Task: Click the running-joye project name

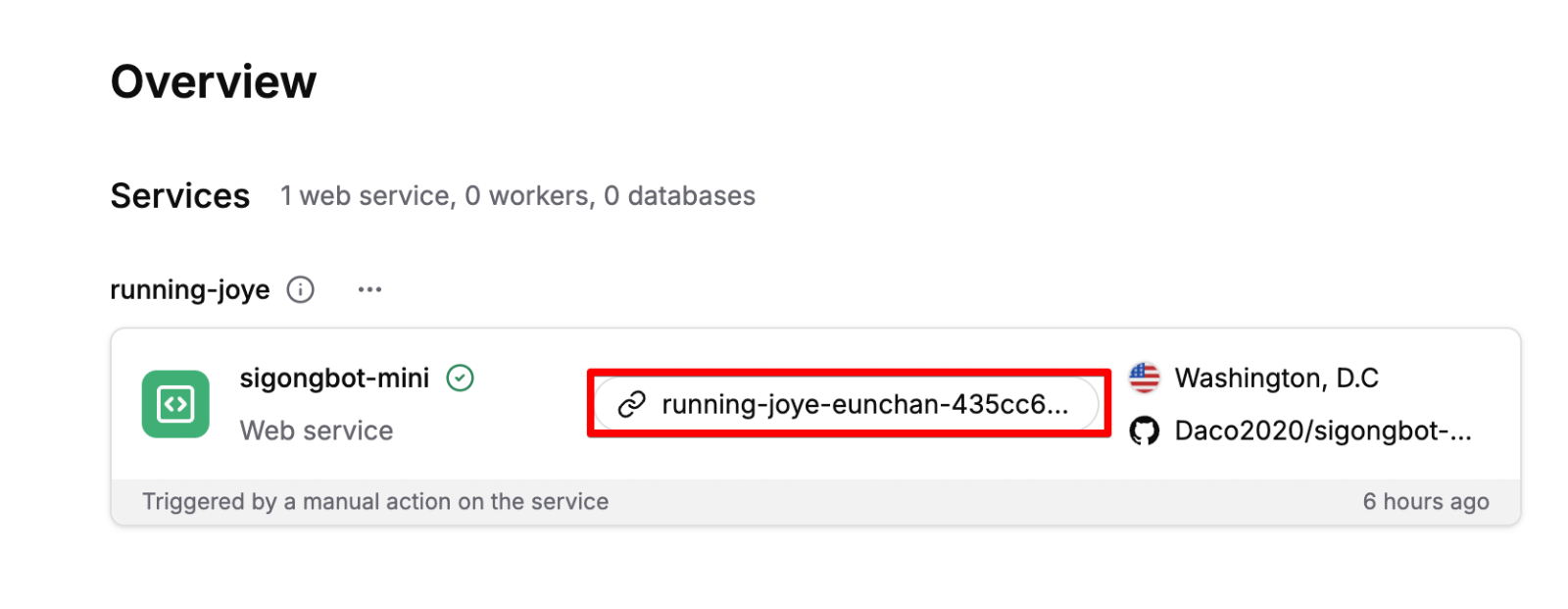Action: click(190, 290)
